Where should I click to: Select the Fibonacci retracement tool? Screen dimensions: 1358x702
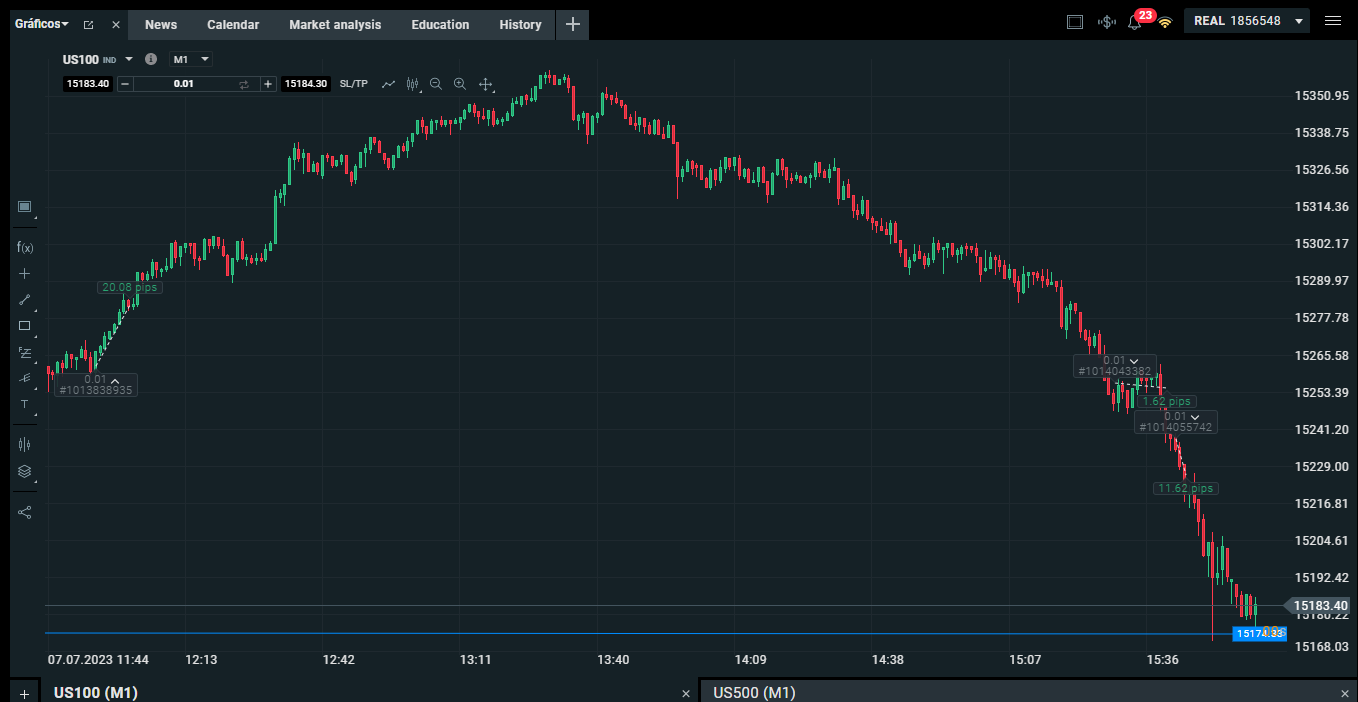(25, 352)
